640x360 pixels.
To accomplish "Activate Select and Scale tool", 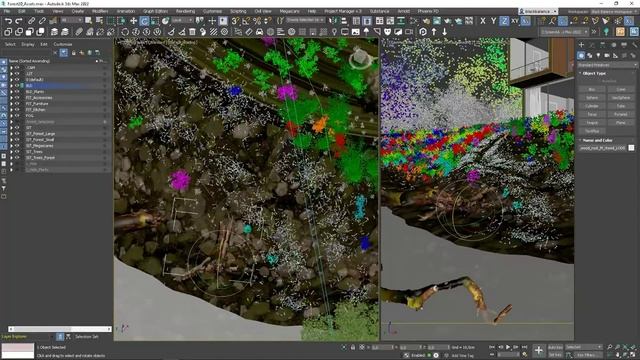I will coord(155,20).
